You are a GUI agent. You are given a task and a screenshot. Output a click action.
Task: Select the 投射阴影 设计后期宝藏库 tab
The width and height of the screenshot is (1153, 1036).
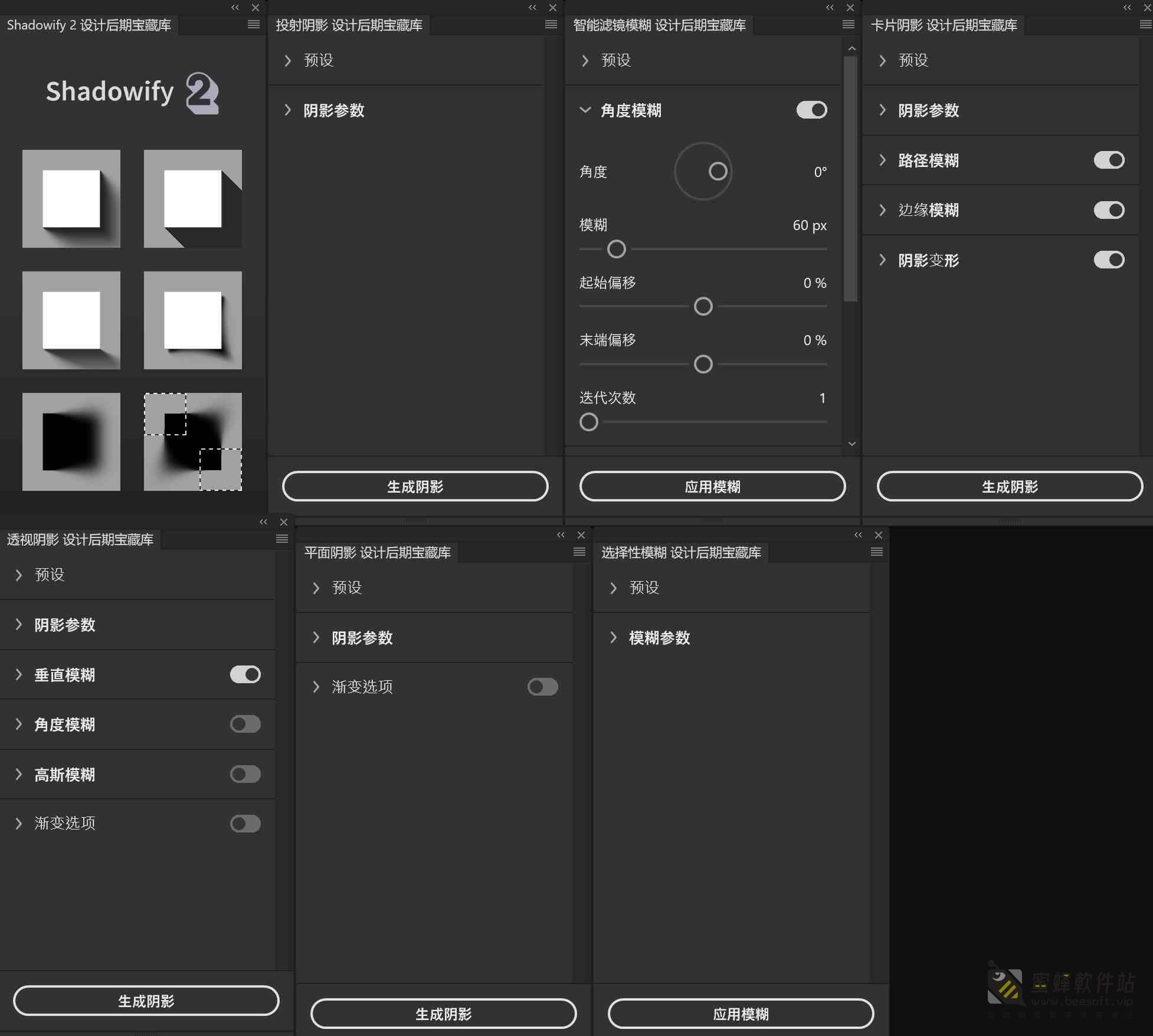(x=349, y=25)
